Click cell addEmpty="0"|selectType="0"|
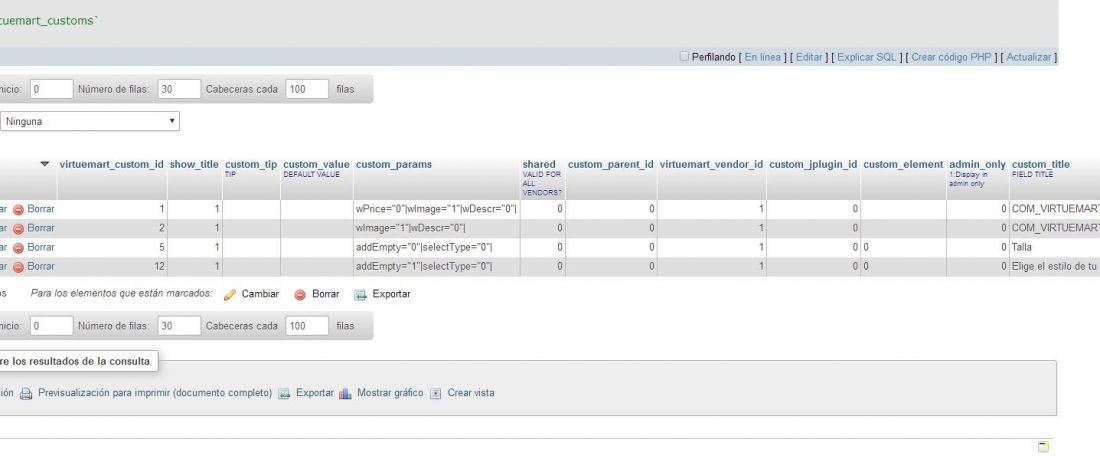The height and width of the screenshot is (472, 1100). (436, 247)
